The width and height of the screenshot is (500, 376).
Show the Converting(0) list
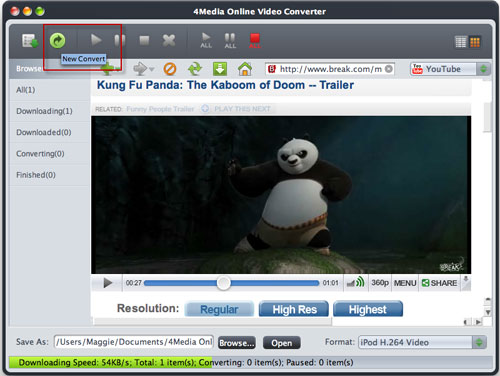click(50, 154)
